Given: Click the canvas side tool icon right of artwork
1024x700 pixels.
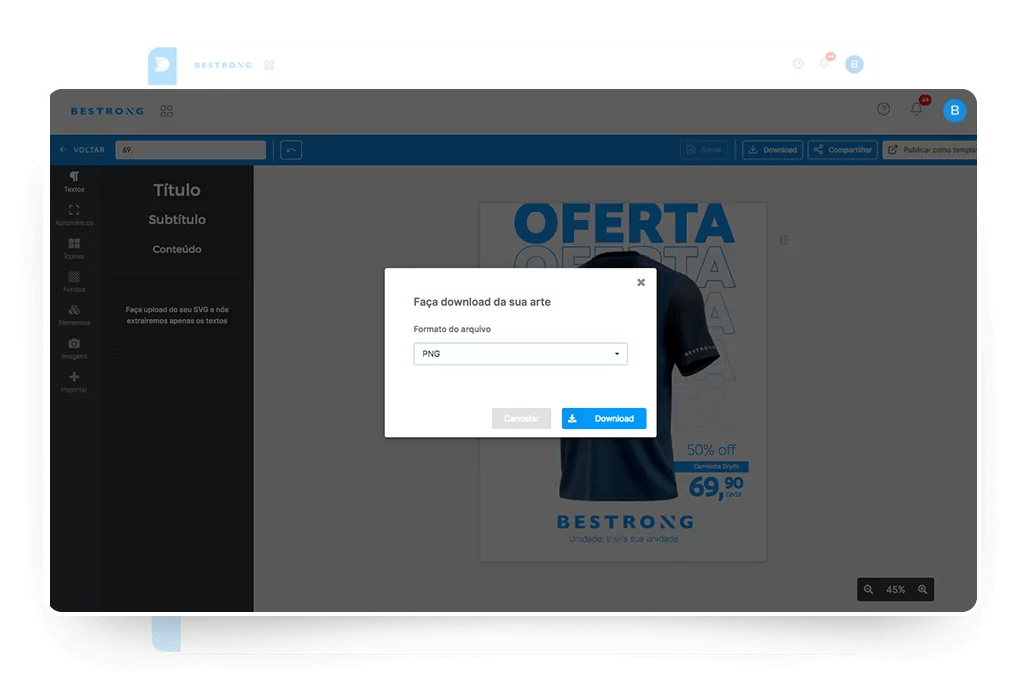Looking at the screenshot, I should (x=784, y=240).
